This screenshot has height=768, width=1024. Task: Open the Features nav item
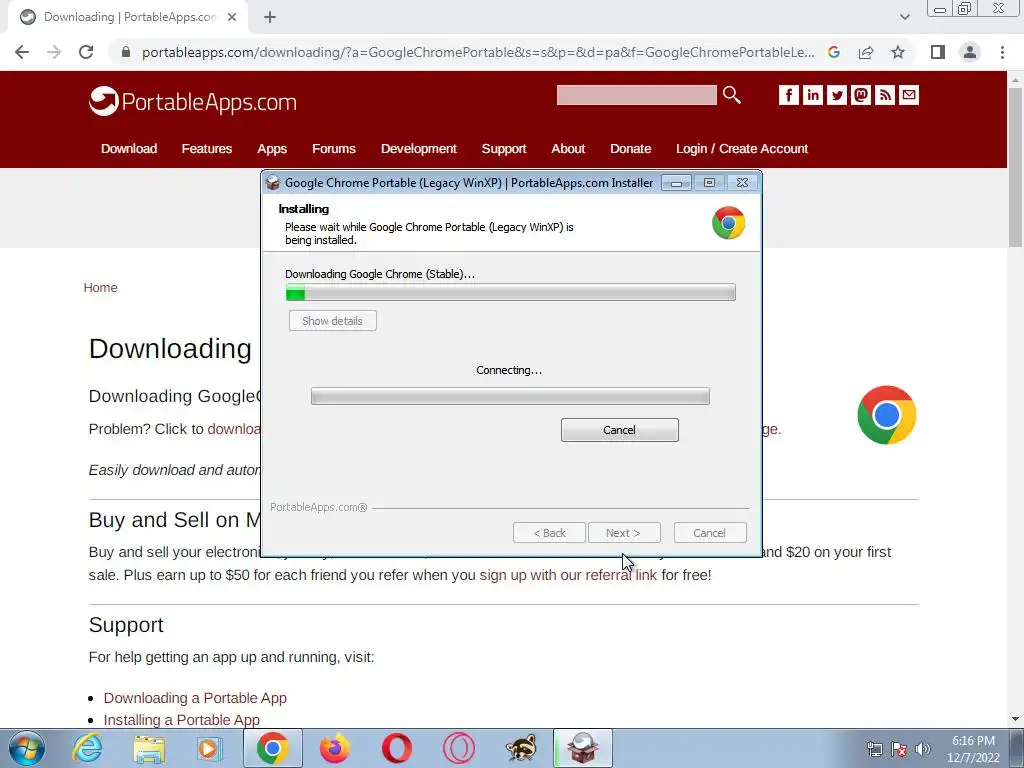pos(206,149)
